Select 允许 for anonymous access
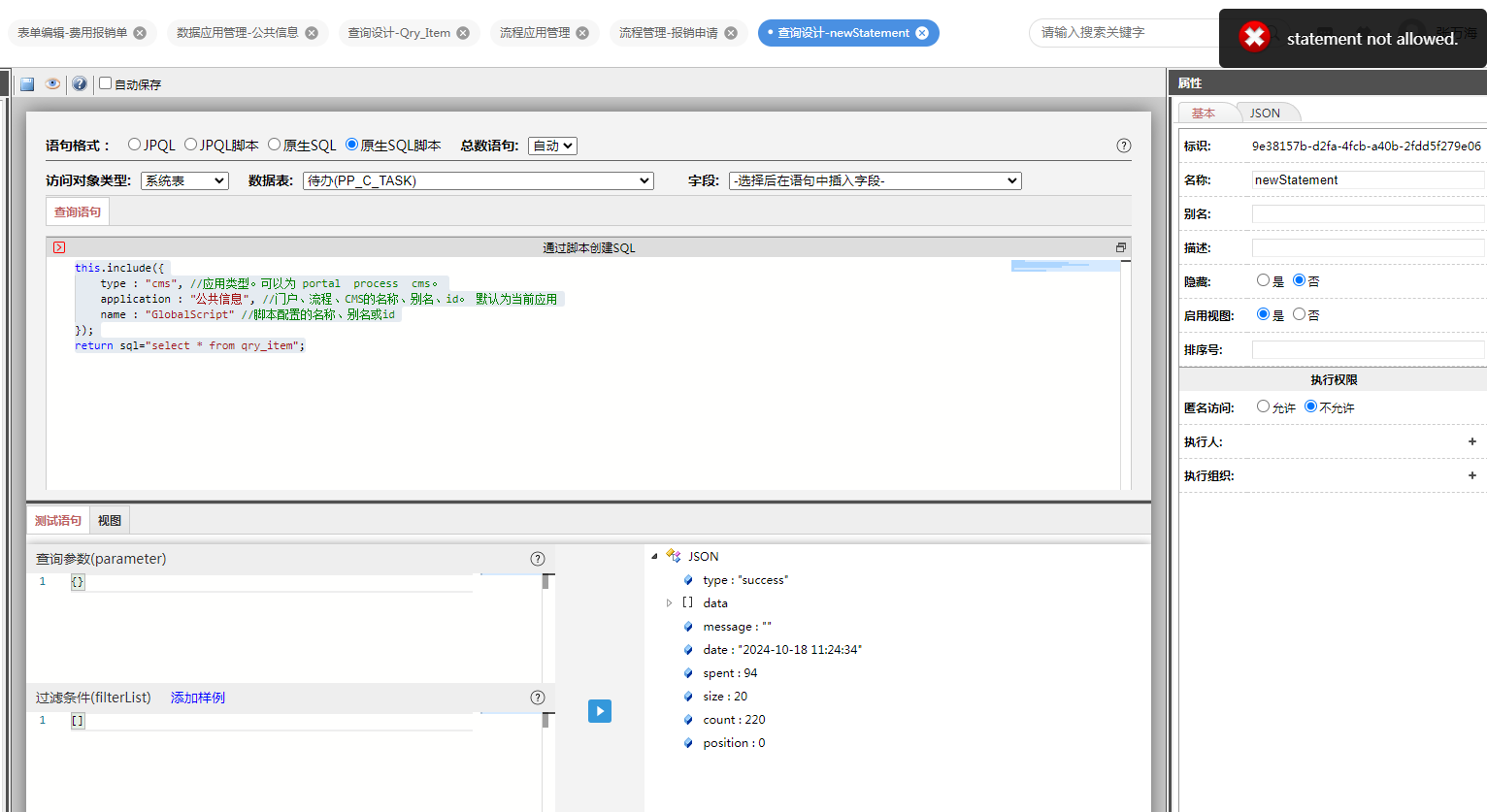 pos(1263,406)
